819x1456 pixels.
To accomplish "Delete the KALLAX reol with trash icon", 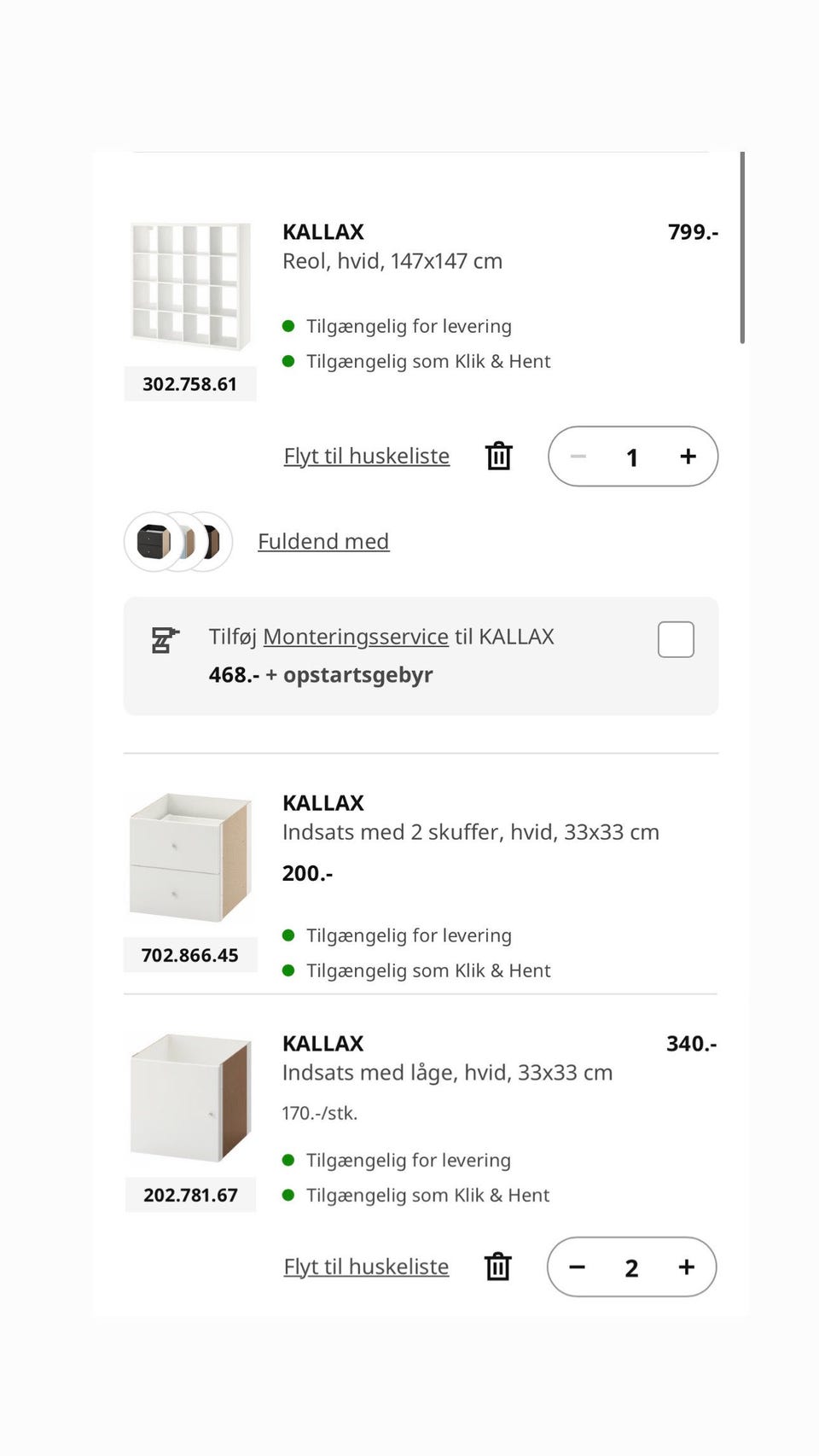I will click(x=499, y=457).
